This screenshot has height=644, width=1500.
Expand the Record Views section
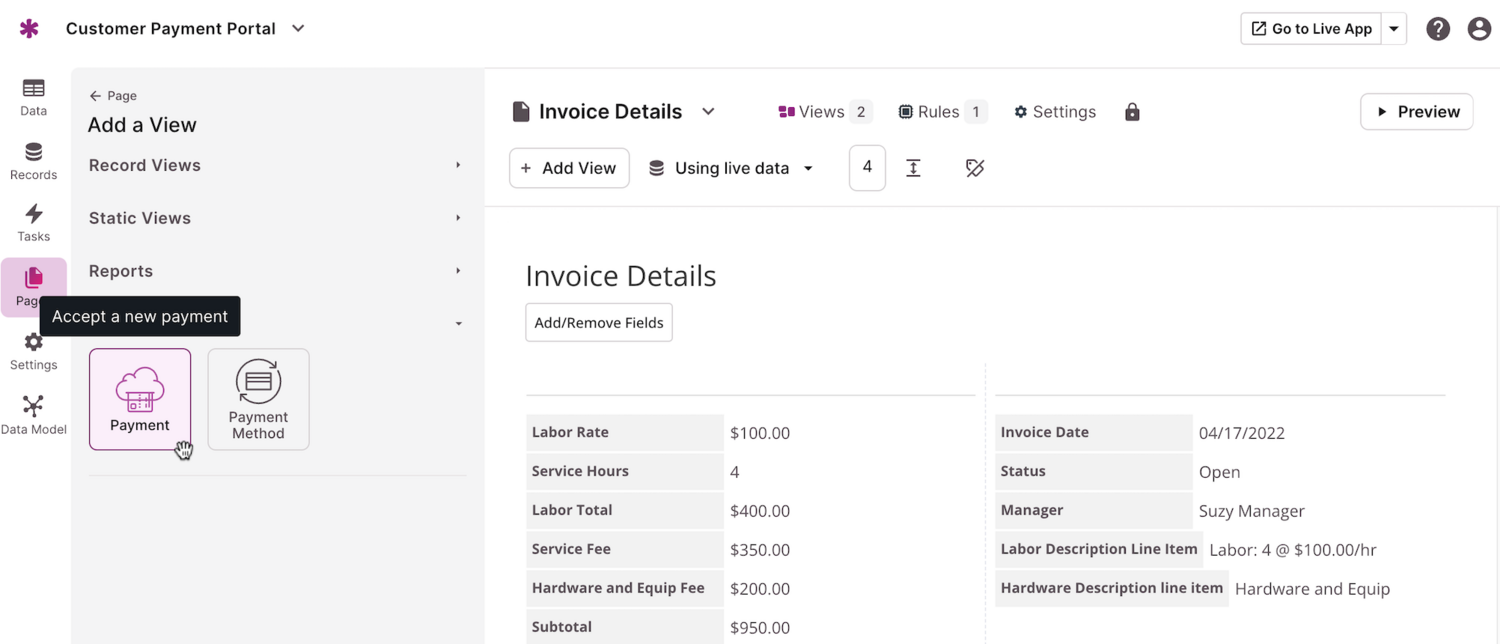pyautogui.click(x=273, y=164)
